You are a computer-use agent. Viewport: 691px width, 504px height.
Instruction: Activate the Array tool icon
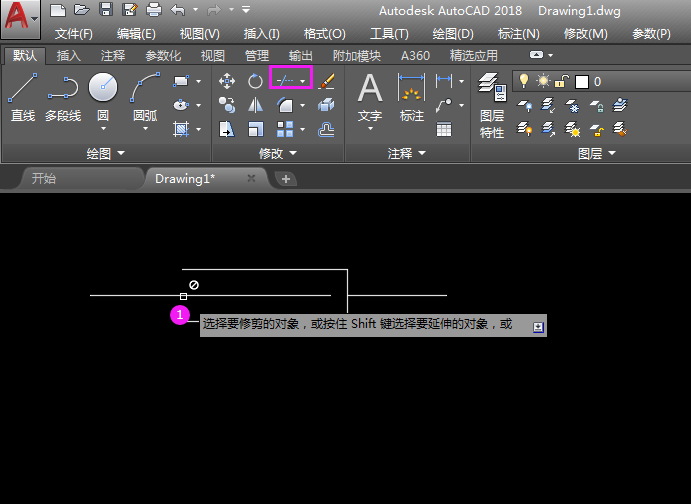(285, 130)
